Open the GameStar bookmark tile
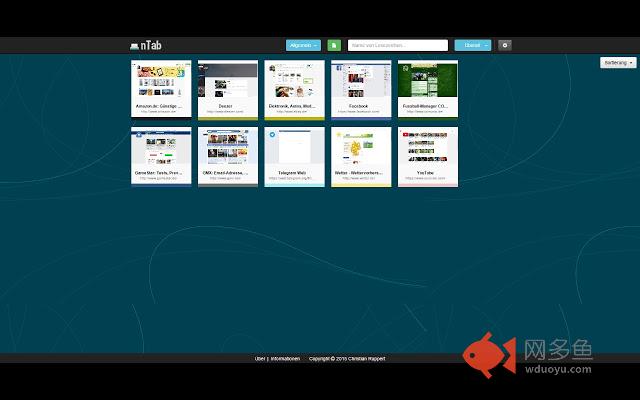640x400 pixels. 161,156
